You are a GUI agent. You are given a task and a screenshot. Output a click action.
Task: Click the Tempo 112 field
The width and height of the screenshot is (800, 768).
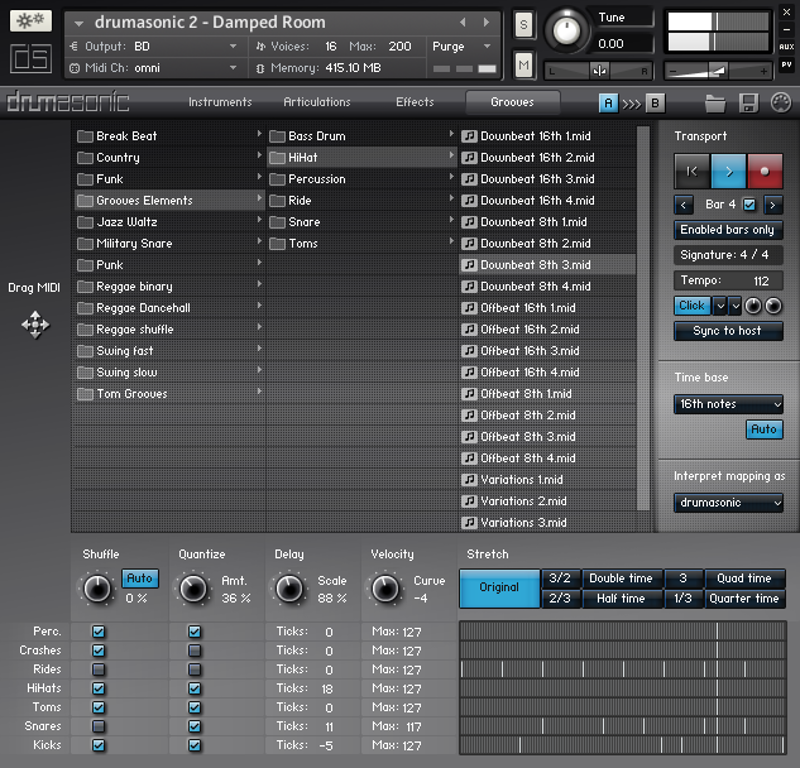[728, 281]
